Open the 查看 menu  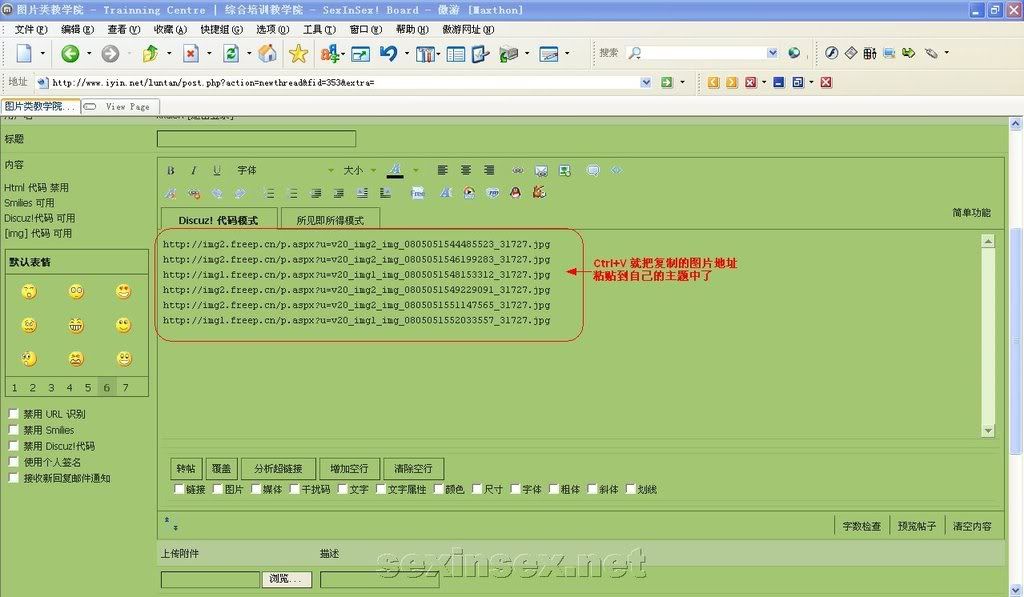123,29
